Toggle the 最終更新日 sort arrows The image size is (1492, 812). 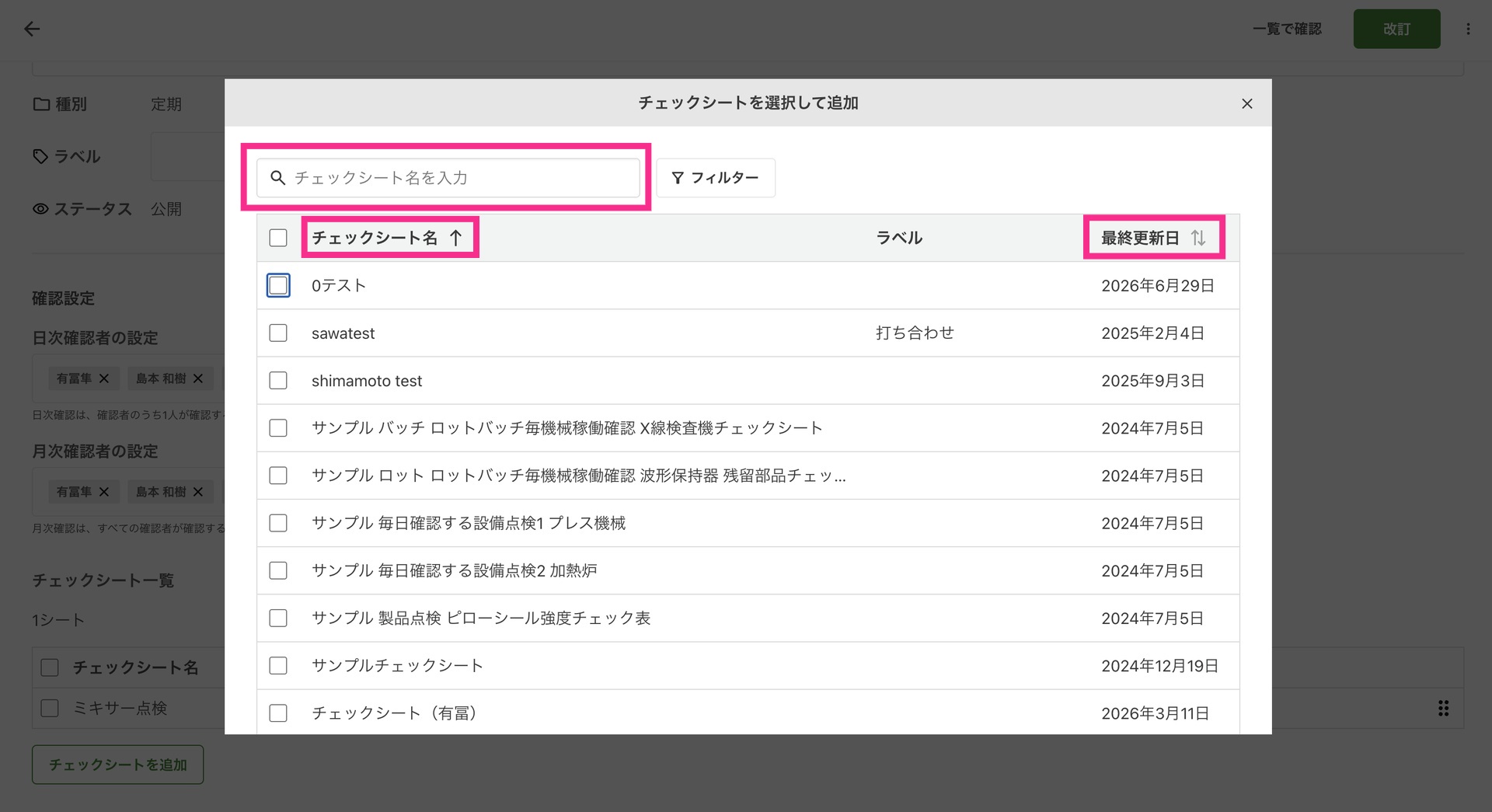(x=1198, y=238)
